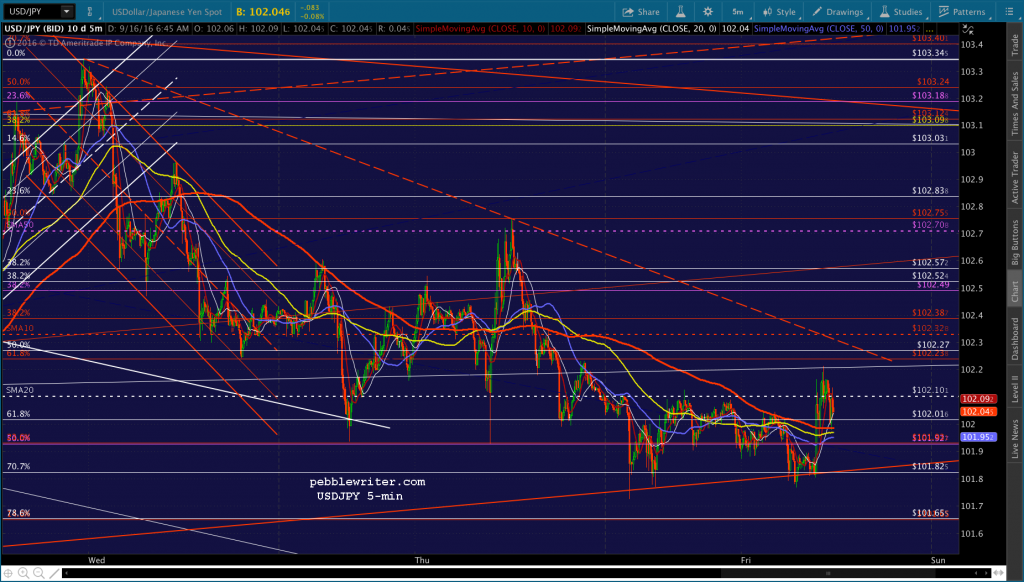This screenshot has height=582, width=1024.
Task: Click the 70.7% Fibonacci label
Action: 18,466
